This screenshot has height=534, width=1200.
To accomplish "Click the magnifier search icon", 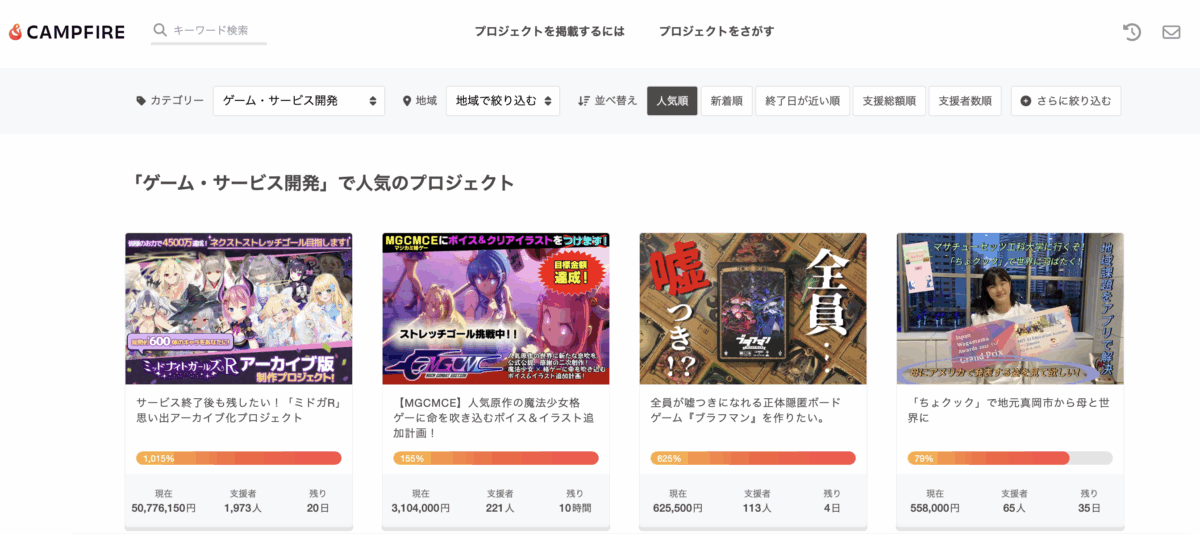I will [x=160, y=30].
